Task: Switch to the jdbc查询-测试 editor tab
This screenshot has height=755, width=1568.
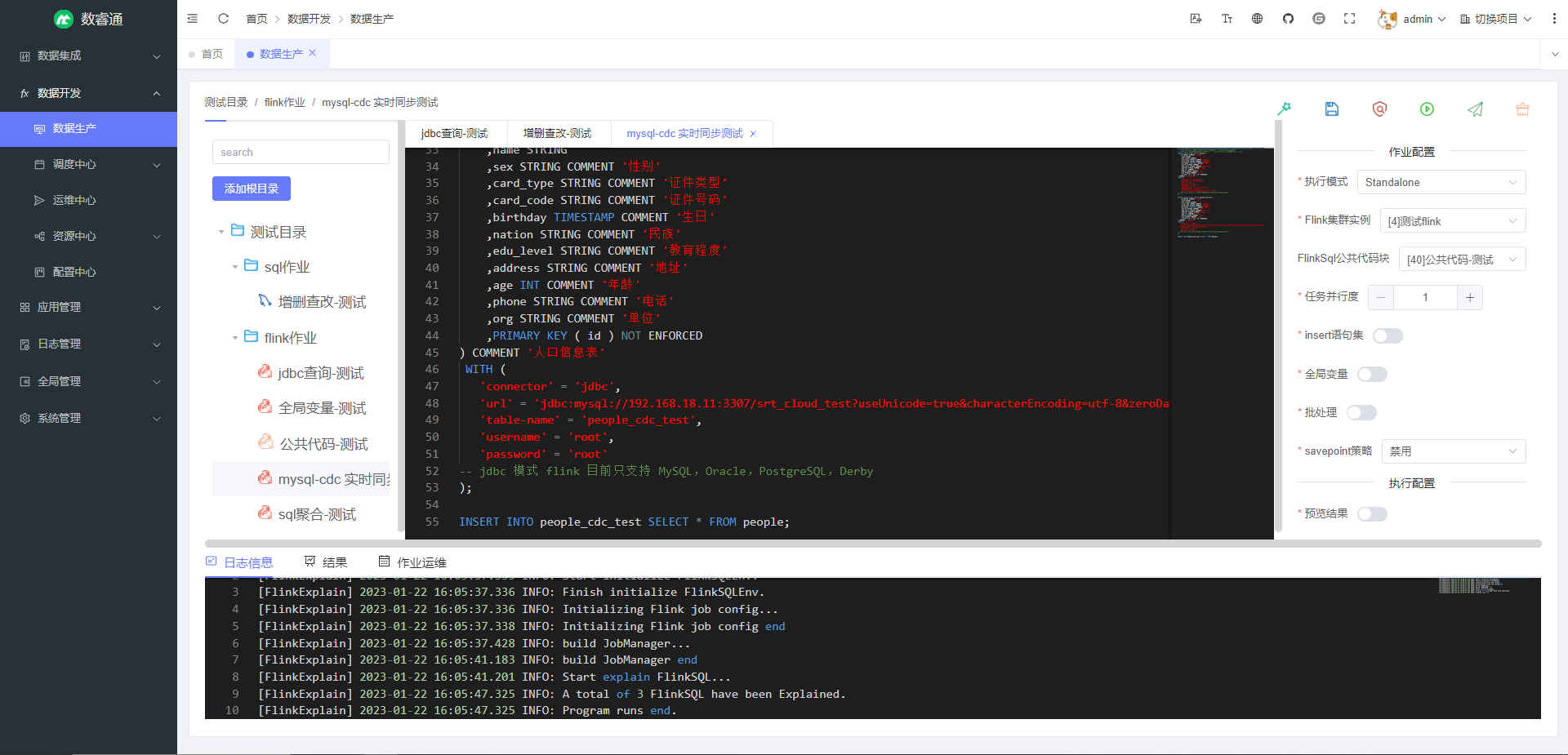Action: 455,134
